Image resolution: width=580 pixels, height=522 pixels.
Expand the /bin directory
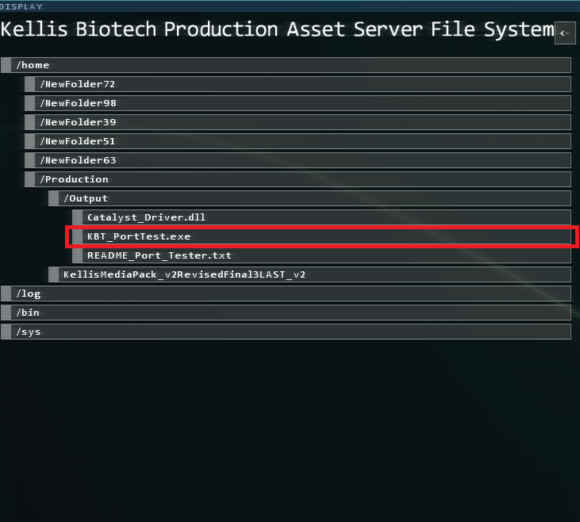(286, 313)
